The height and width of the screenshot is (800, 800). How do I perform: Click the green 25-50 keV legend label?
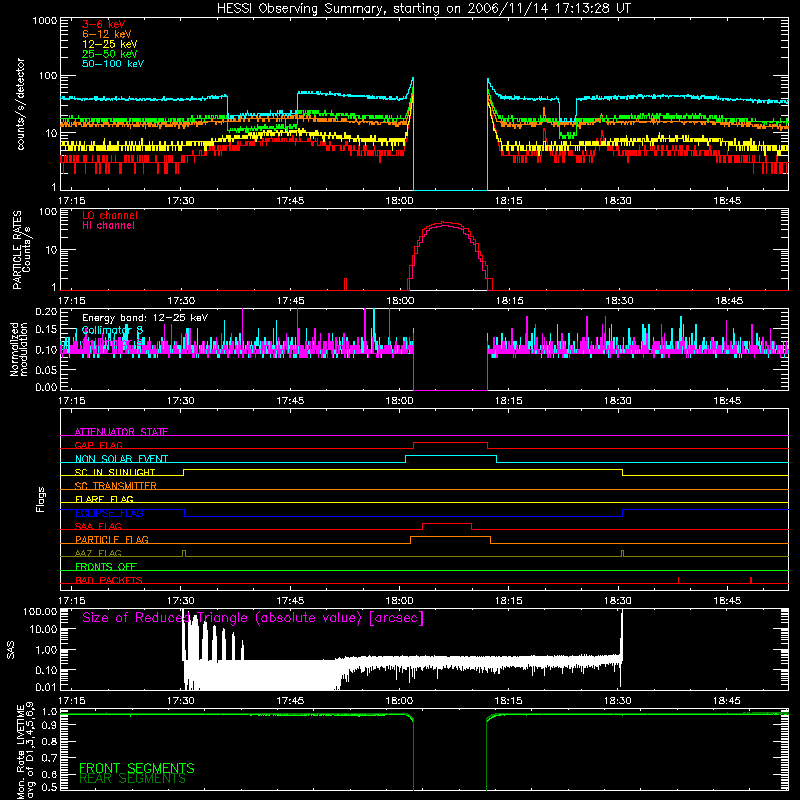(110, 54)
